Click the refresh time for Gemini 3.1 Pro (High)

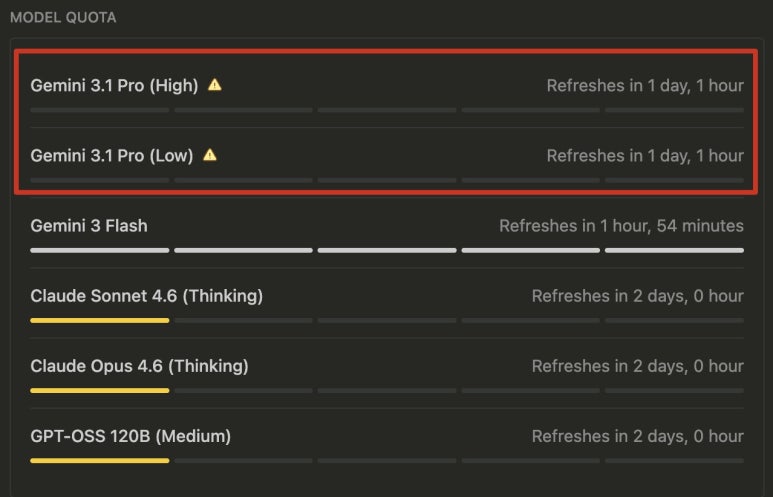pyautogui.click(x=645, y=85)
